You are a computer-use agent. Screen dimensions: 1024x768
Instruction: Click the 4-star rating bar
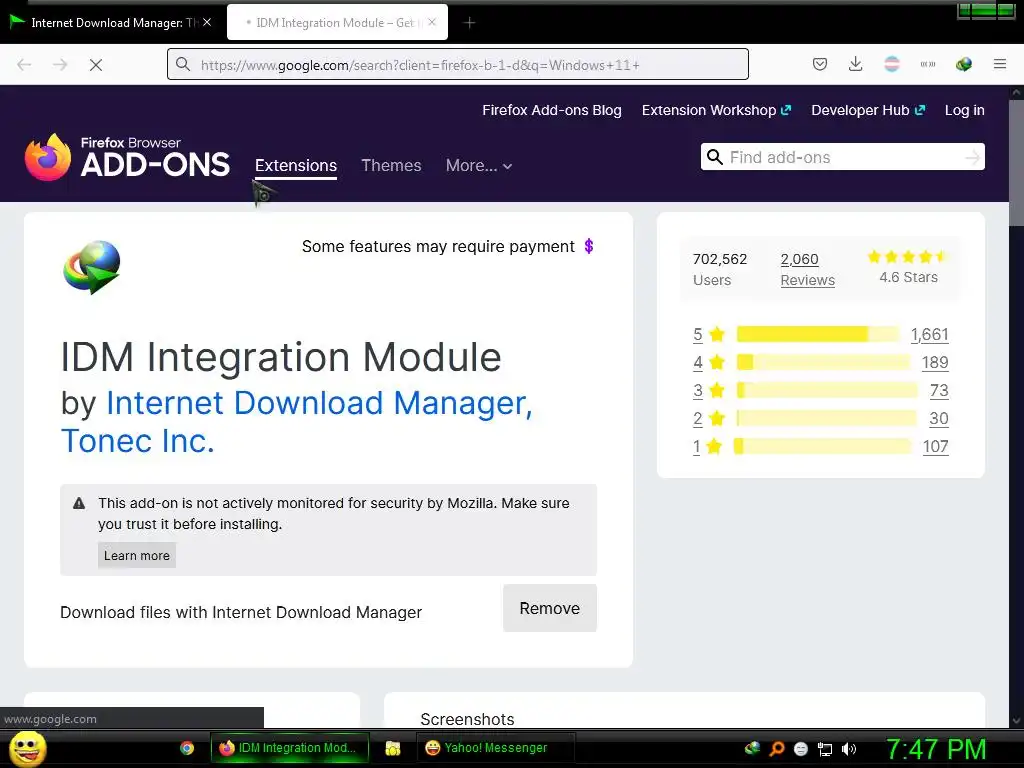(824, 362)
